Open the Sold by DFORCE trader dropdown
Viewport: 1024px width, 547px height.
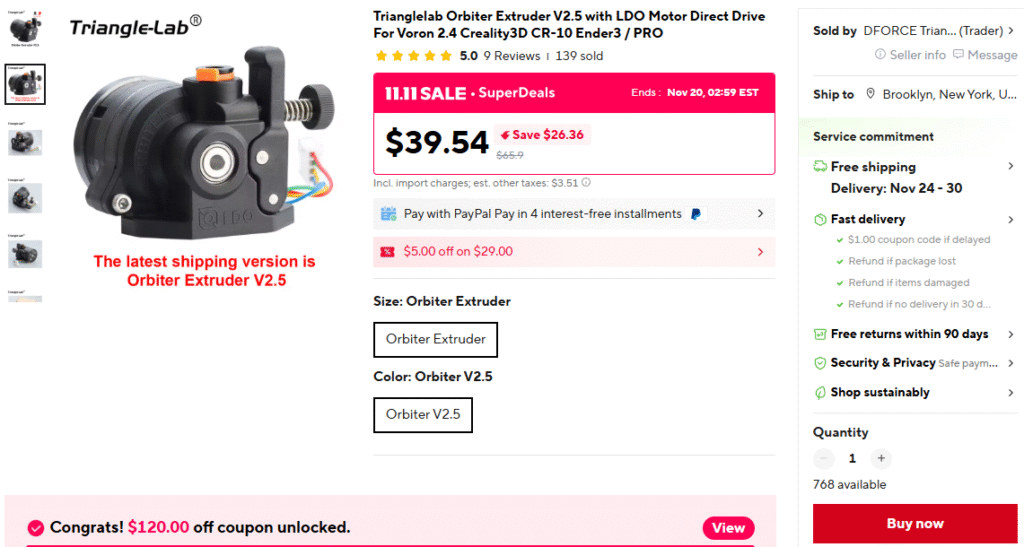[1011, 31]
